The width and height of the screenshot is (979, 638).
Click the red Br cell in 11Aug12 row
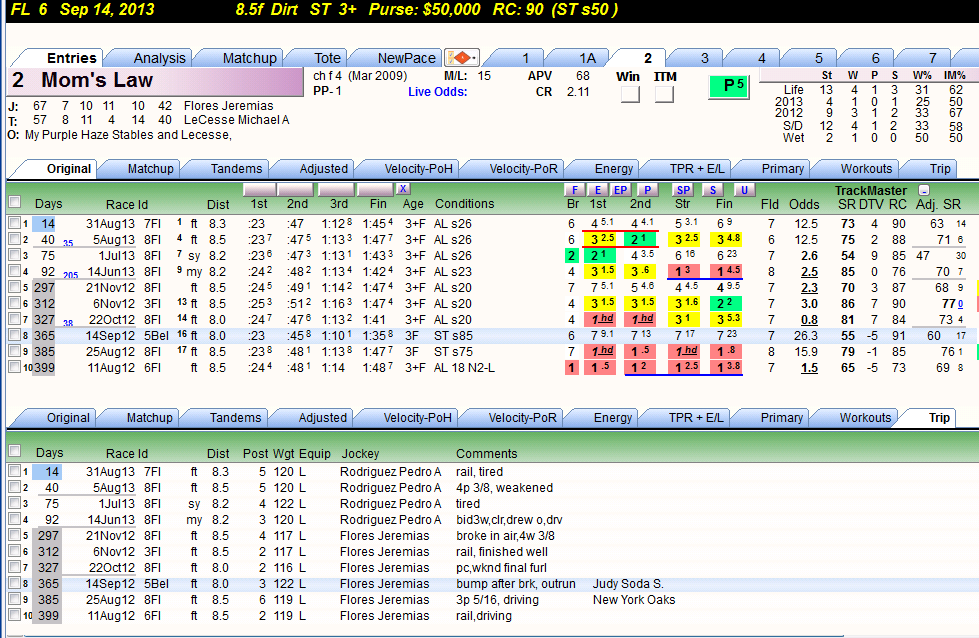click(x=571, y=367)
